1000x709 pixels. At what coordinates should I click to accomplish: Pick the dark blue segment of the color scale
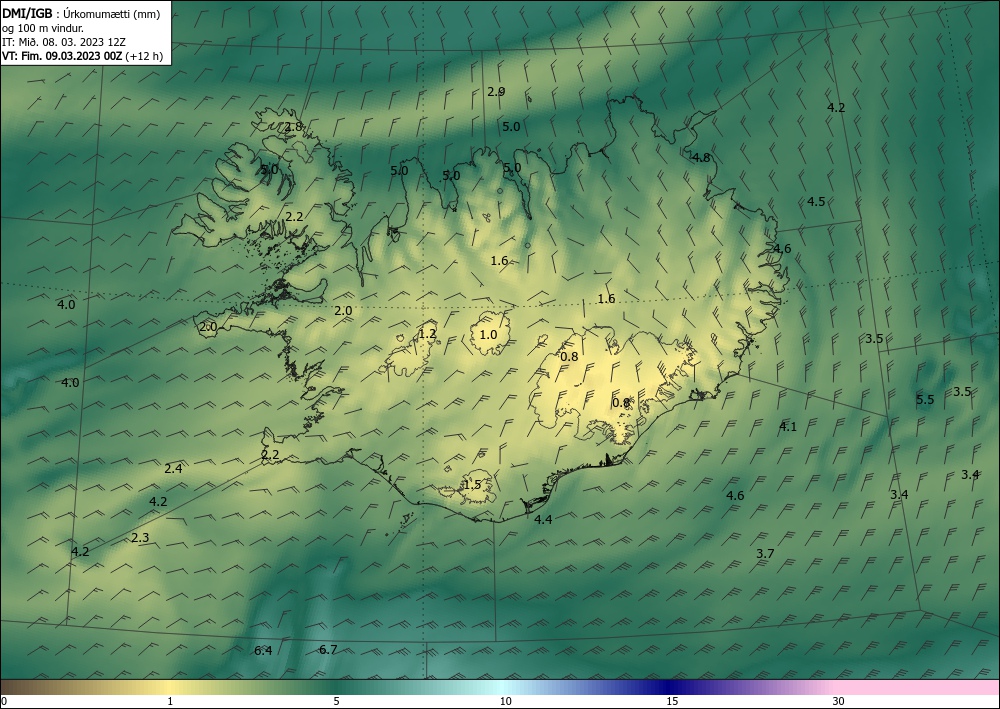(x=670, y=687)
